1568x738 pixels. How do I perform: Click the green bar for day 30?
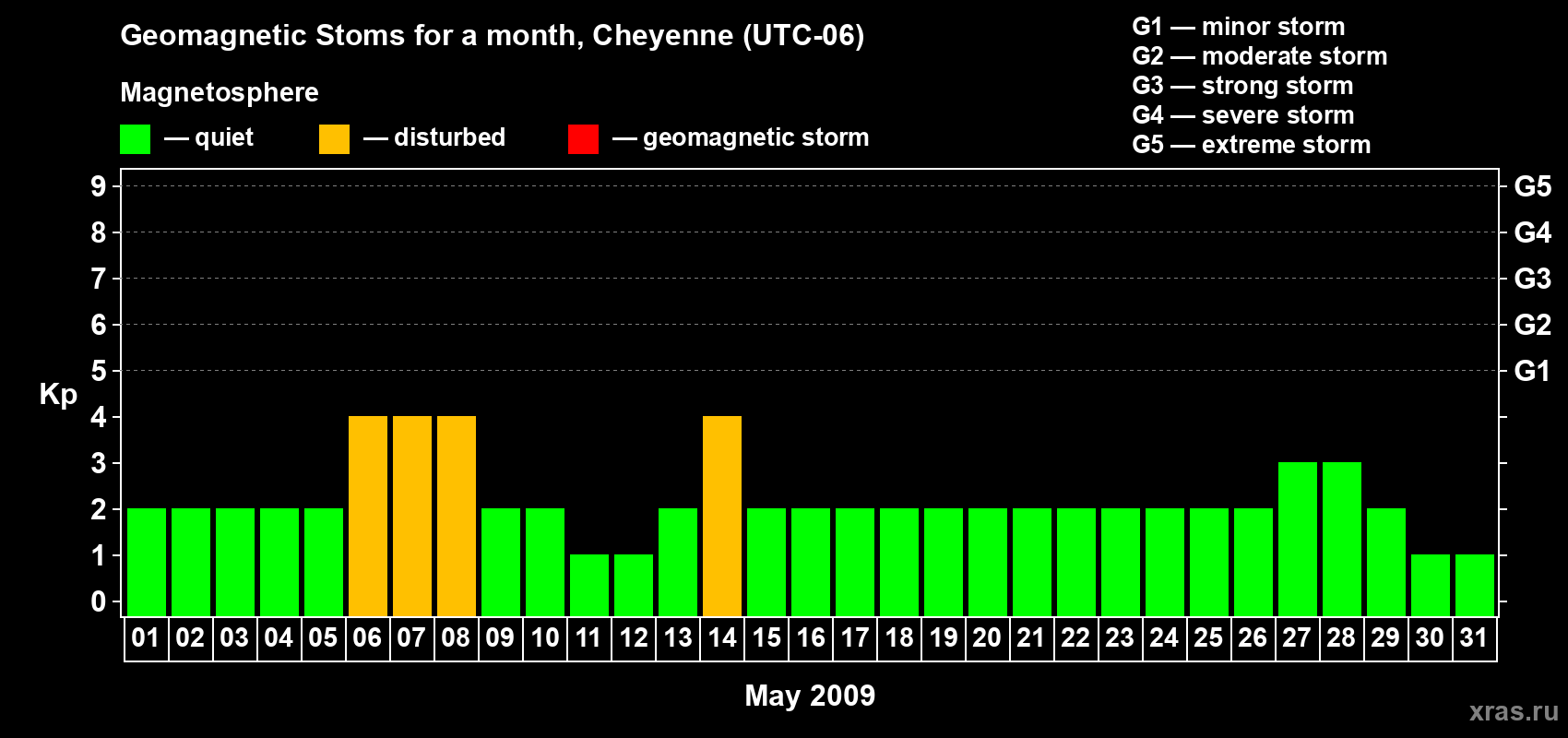pyautogui.click(x=1431, y=586)
